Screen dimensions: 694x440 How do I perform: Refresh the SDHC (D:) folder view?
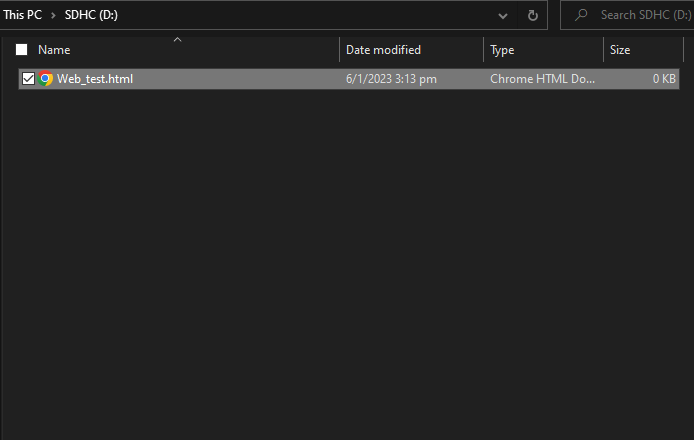(532, 16)
